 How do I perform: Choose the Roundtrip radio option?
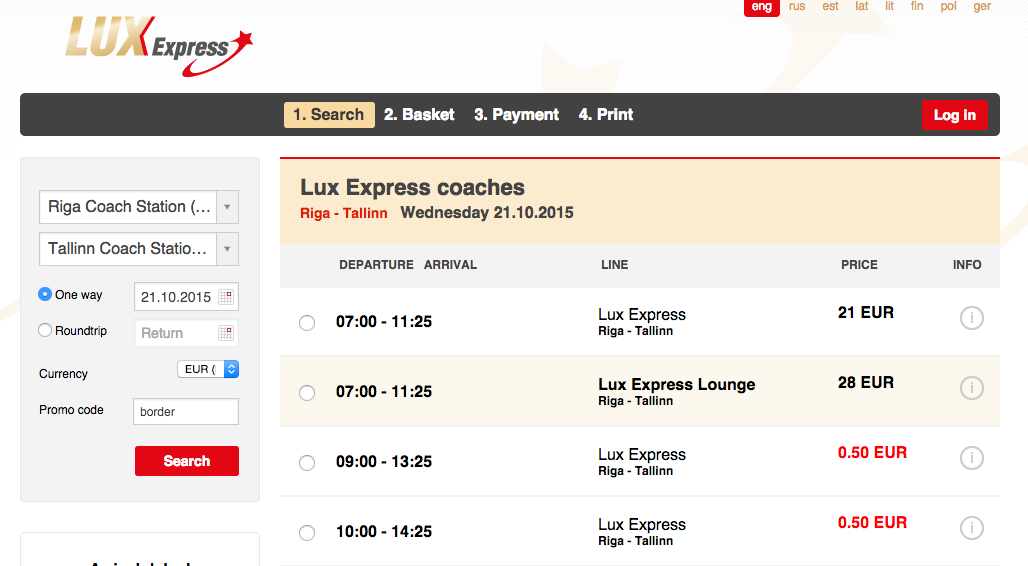45,330
